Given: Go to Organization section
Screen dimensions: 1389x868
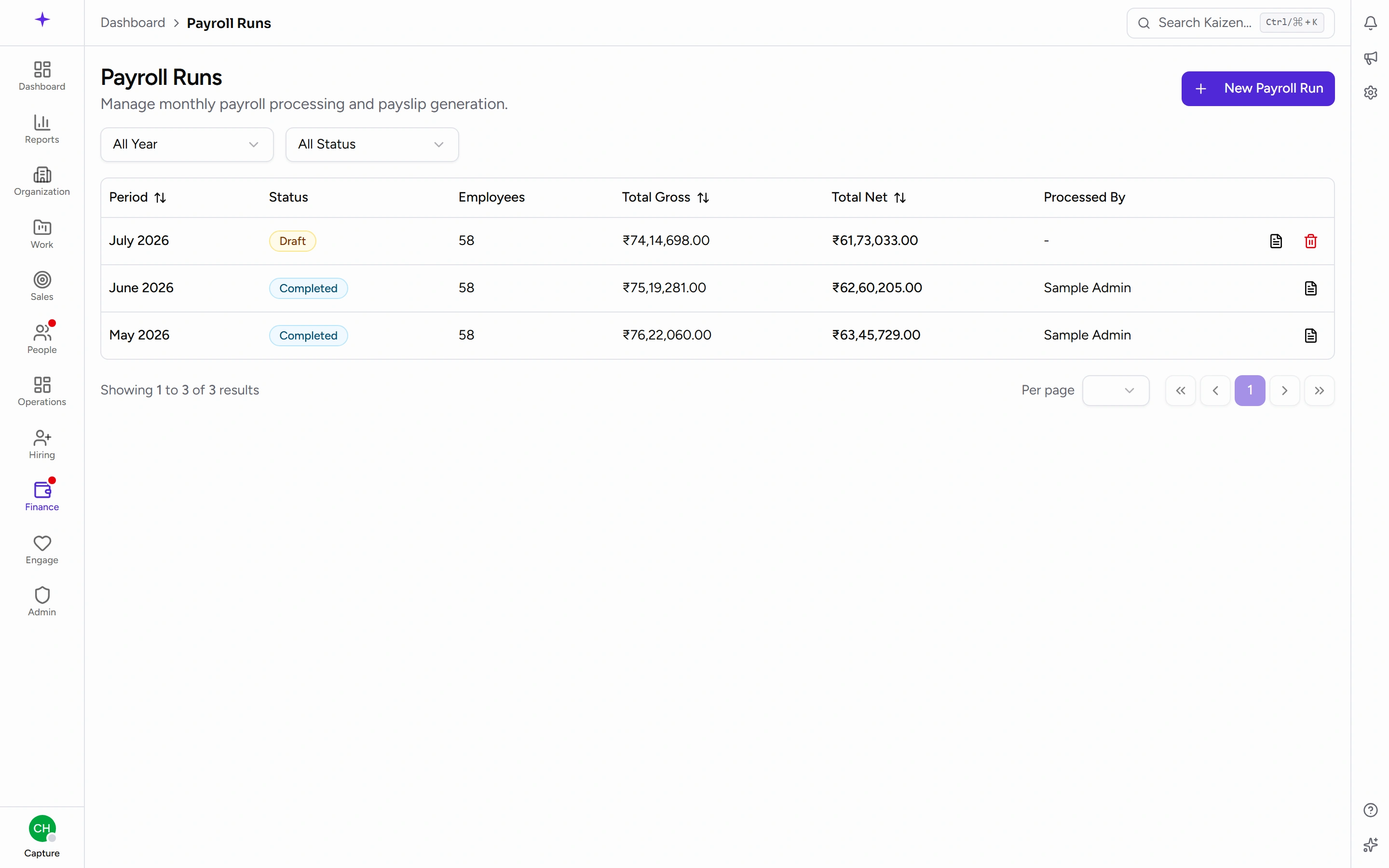Looking at the screenshot, I should pos(42,181).
